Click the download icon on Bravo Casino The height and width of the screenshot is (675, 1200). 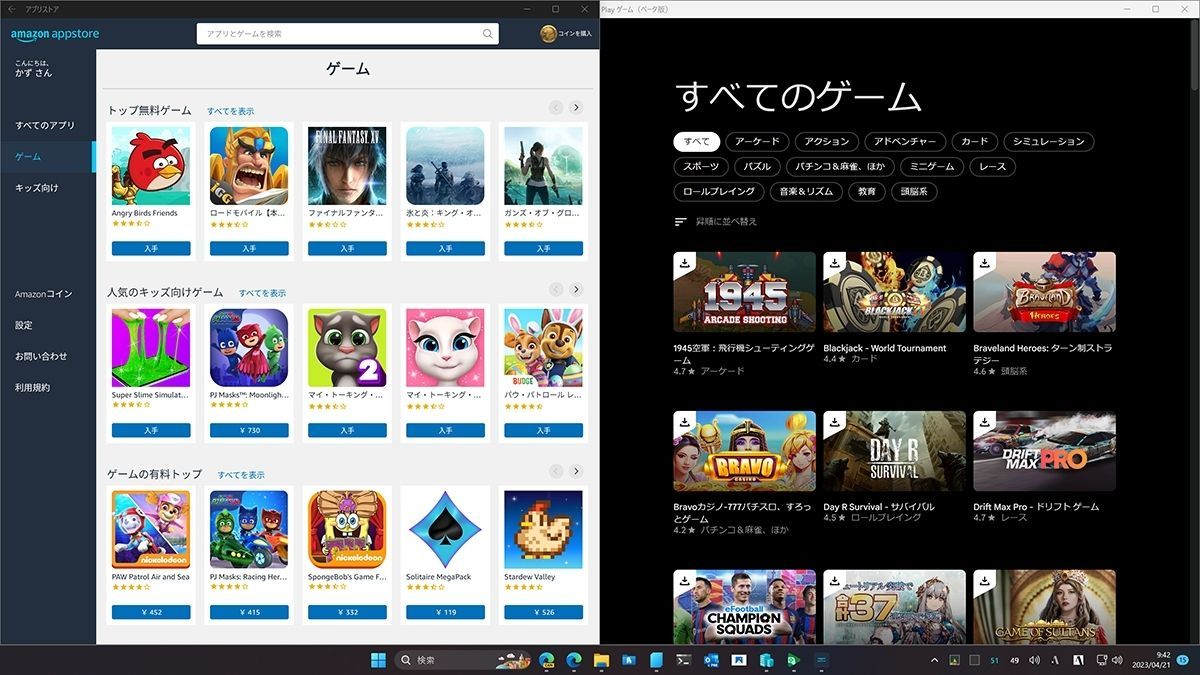[x=684, y=422]
